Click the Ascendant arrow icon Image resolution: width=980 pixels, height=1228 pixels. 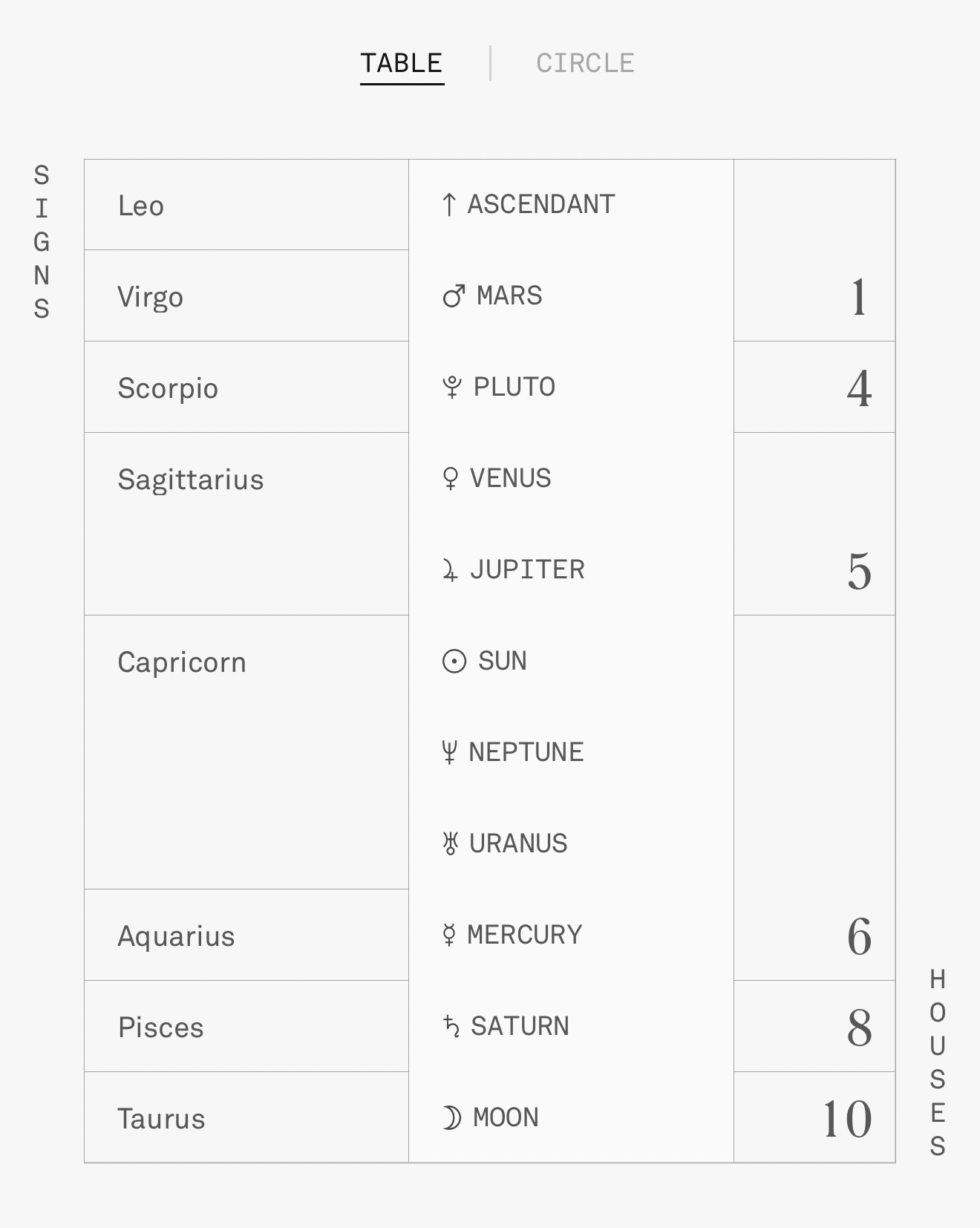(x=448, y=204)
